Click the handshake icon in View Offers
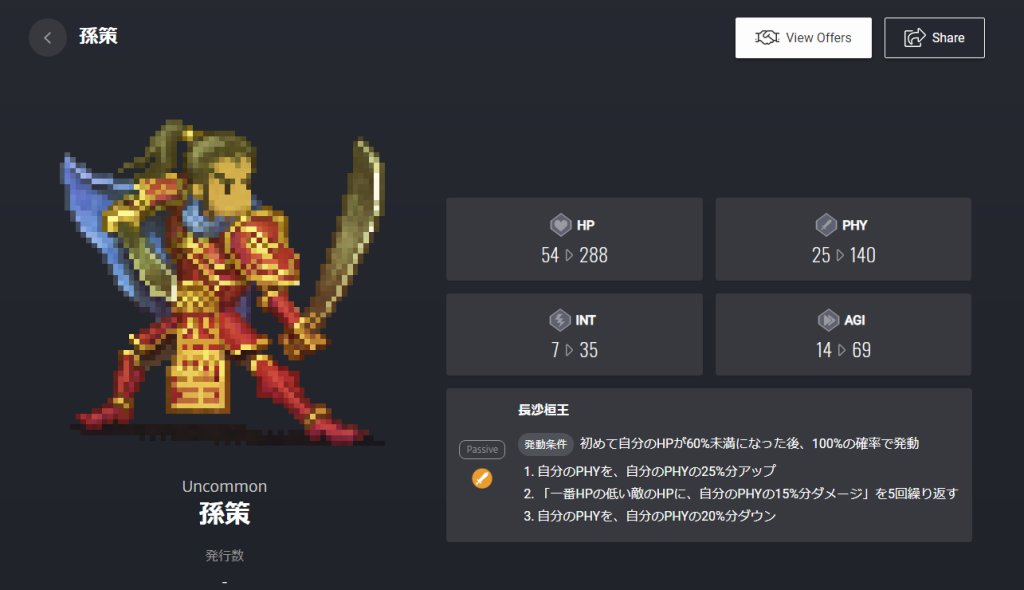The width and height of the screenshot is (1024, 590). [x=767, y=37]
